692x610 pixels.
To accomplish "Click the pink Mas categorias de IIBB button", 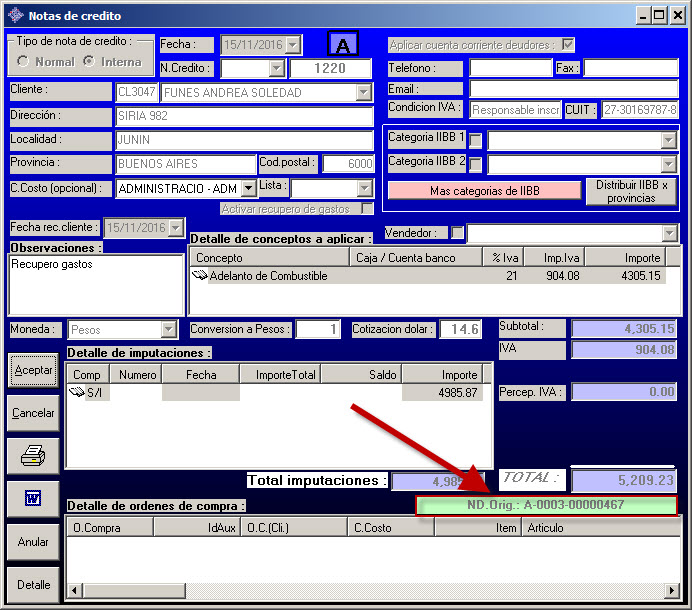I will (x=484, y=190).
